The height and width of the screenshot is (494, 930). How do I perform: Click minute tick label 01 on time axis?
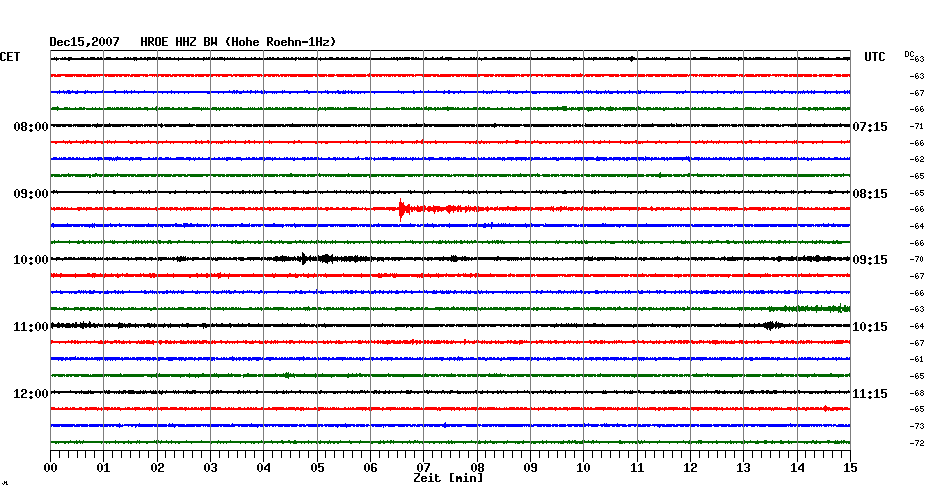pos(103,468)
